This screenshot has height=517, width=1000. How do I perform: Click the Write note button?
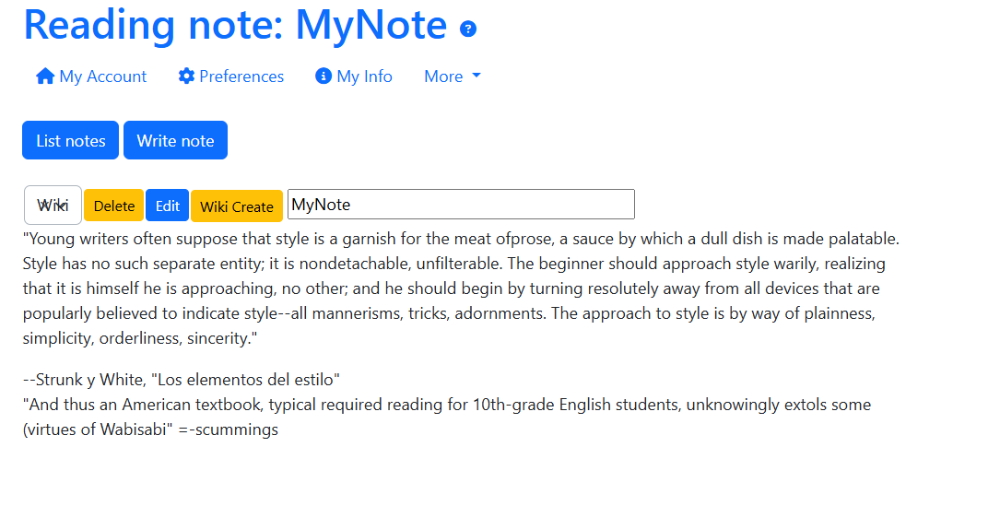pyautogui.click(x=175, y=140)
